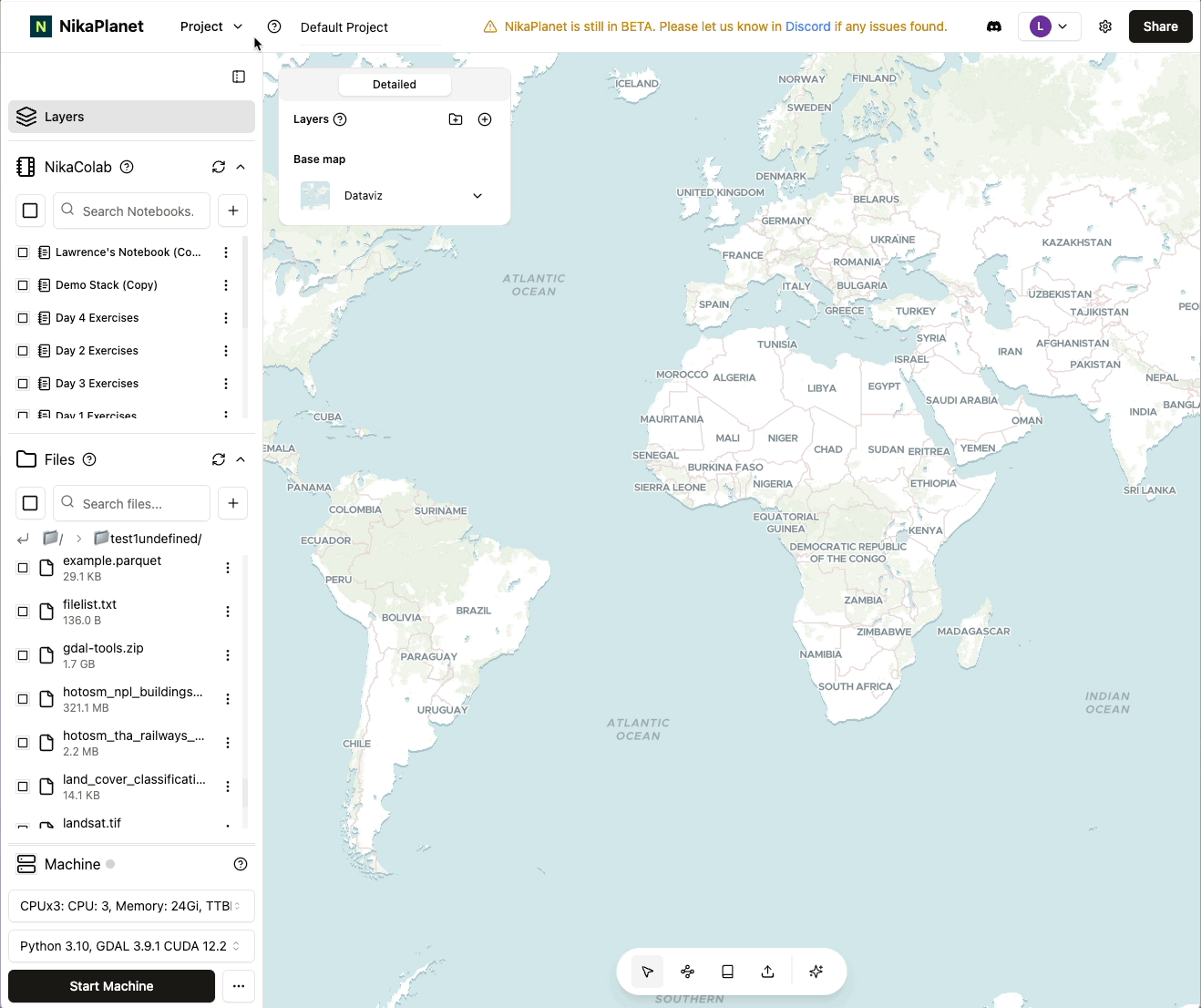Image resolution: width=1201 pixels, height=1008 pixels.
Task: Open the settings gear icon
Action: click(1105, 26)
